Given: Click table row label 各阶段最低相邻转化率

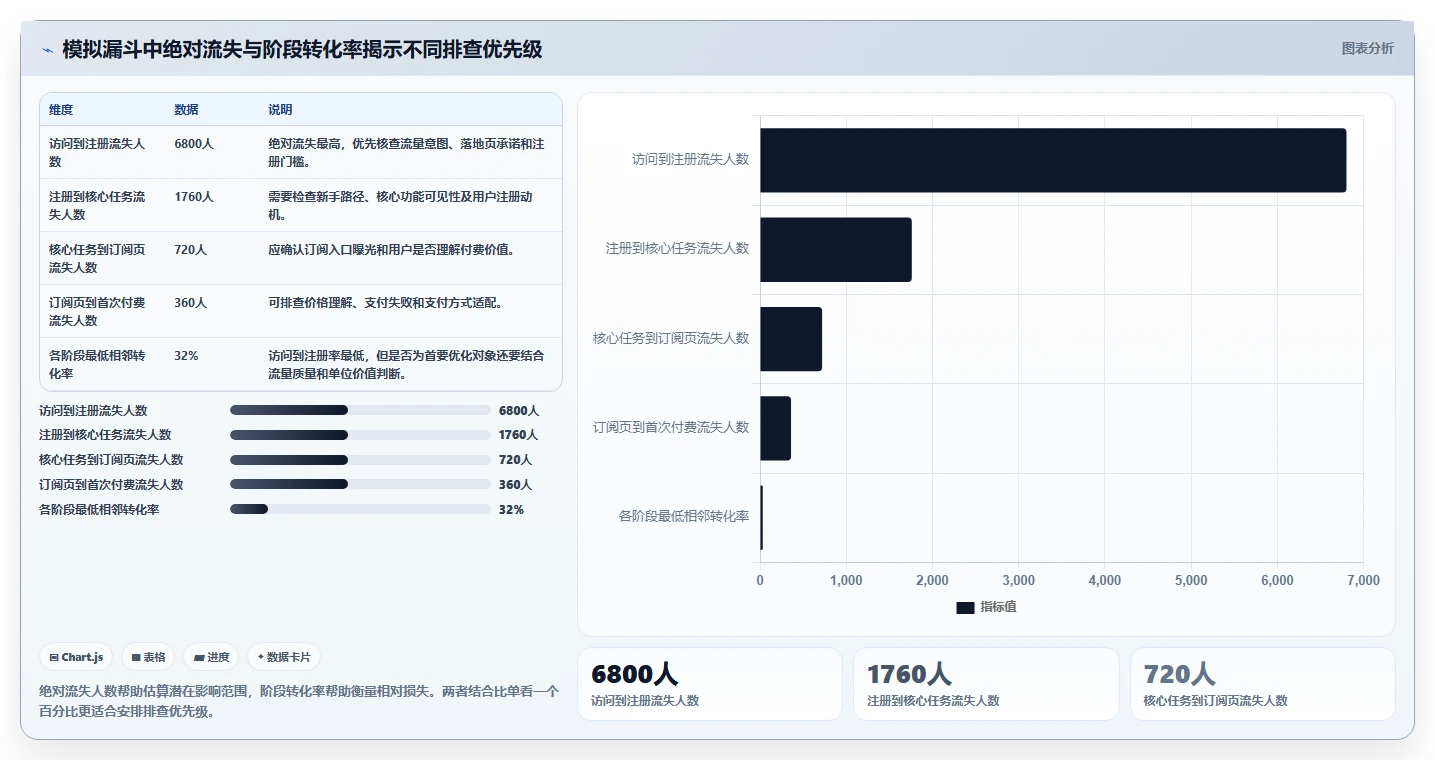Looking at the screenshot, I should pyautogui.click(x=98, y=365).
